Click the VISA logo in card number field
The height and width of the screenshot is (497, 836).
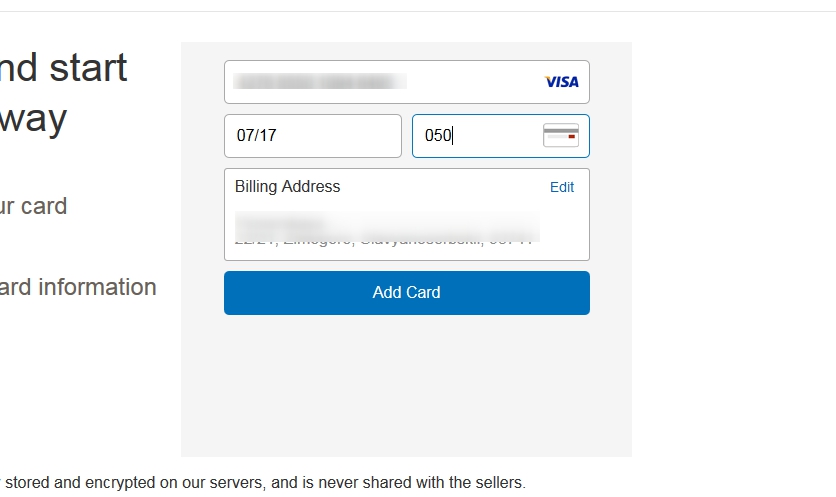pyautogui.click(x=561, y=82)
